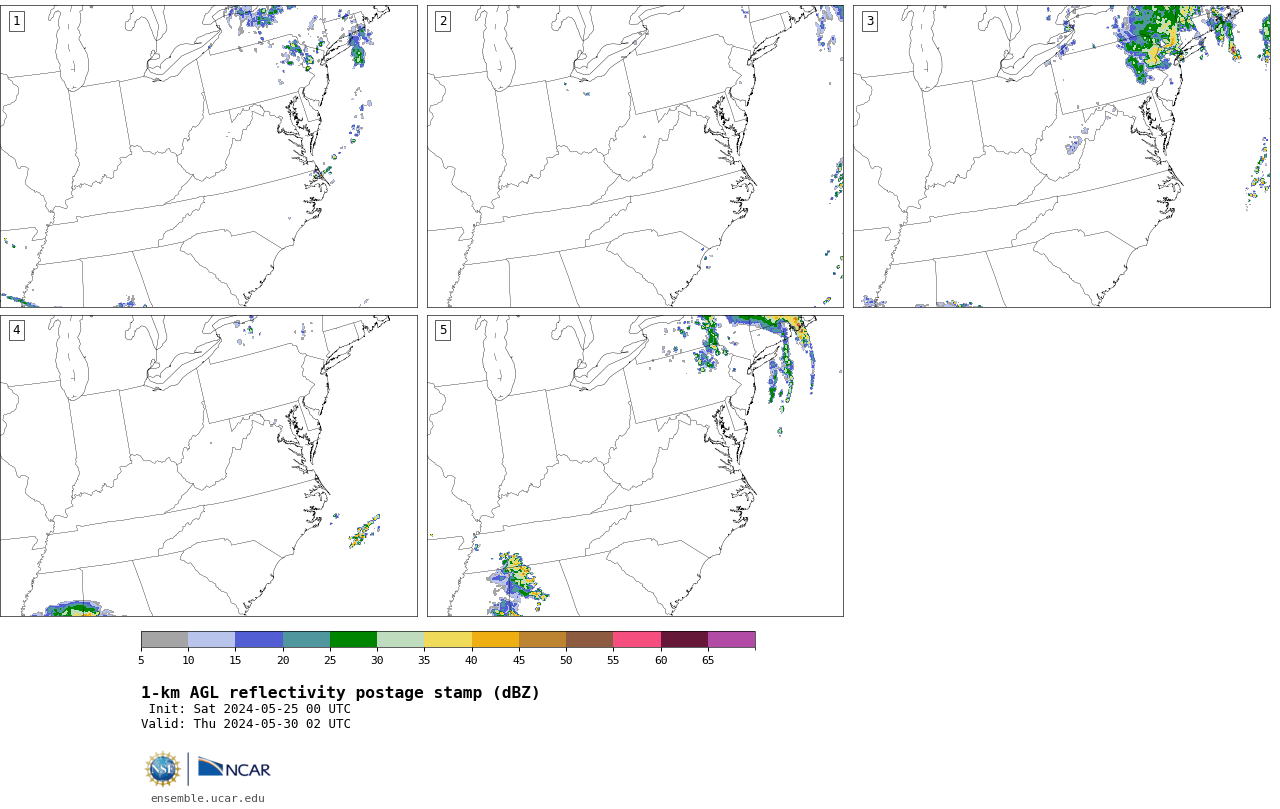Click the number 1 panel label

[16, 21]
